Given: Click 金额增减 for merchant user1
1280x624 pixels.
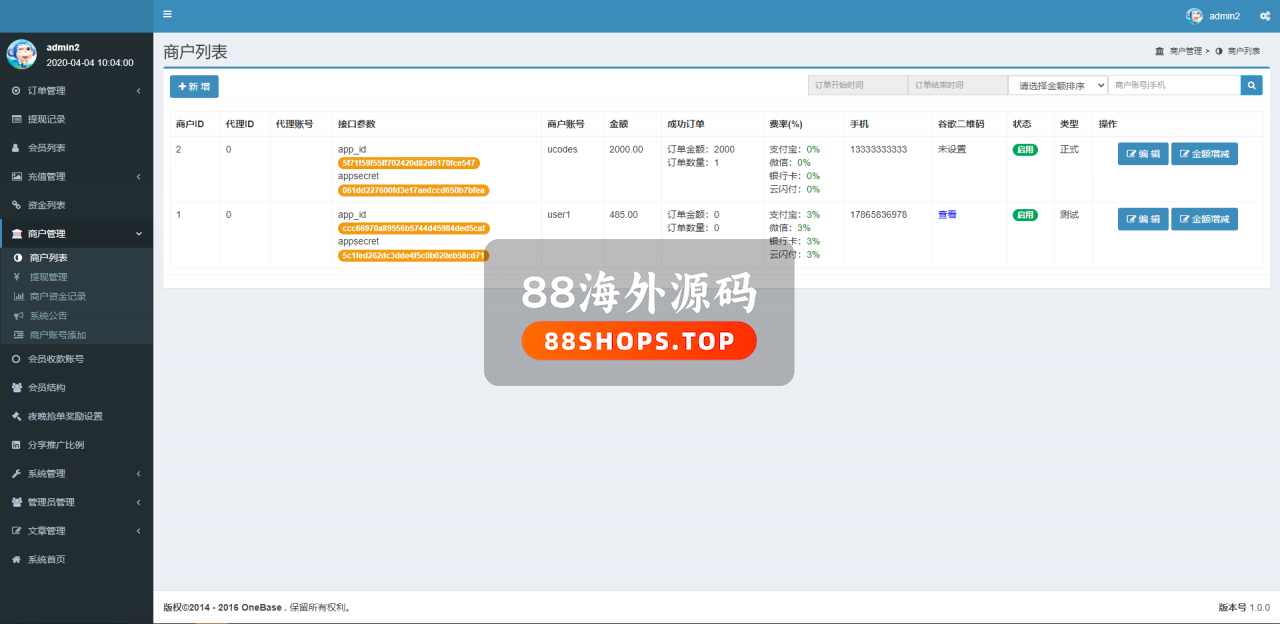Looking at the screenshot, I should (x=1204, y=219).
